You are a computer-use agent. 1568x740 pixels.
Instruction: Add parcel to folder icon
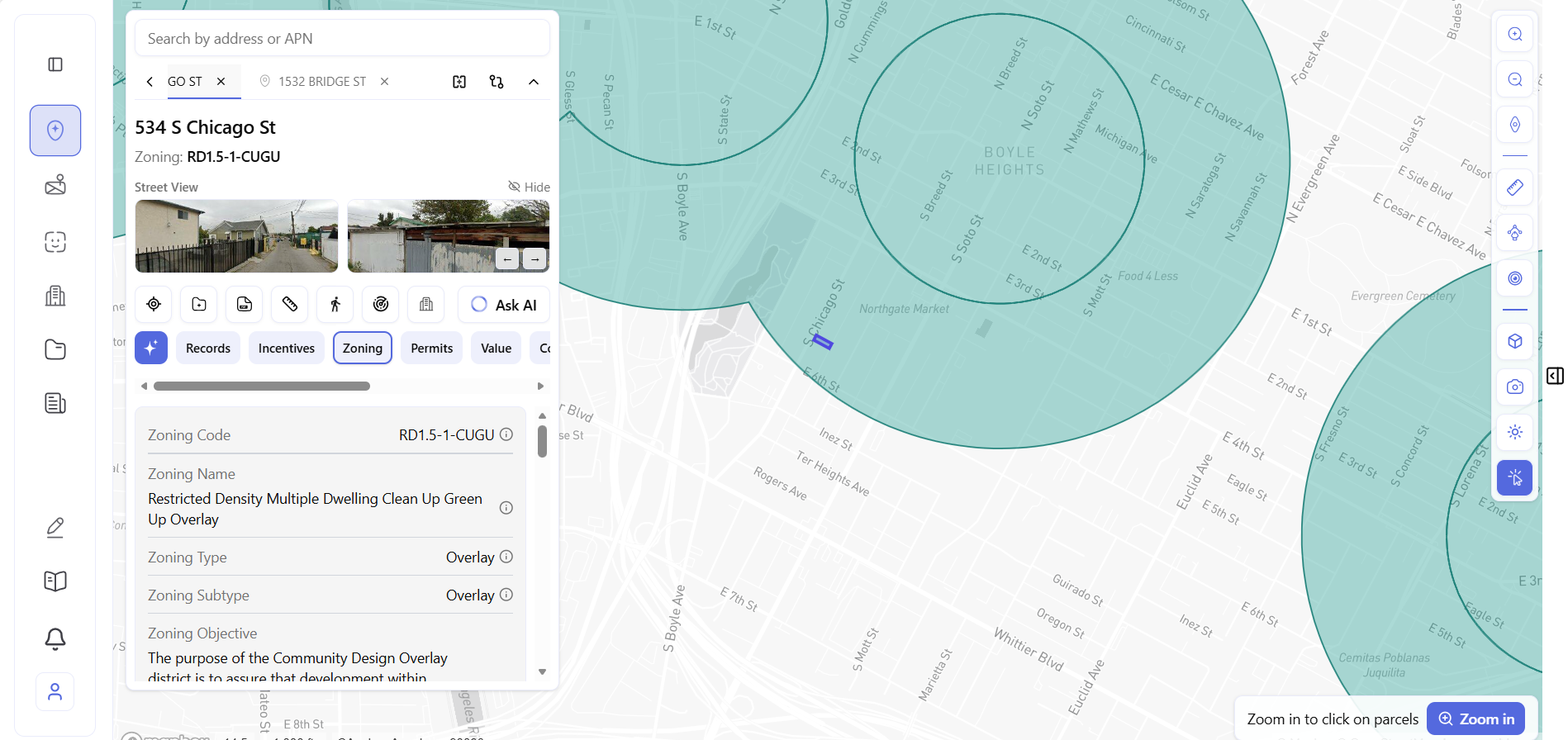199,304
